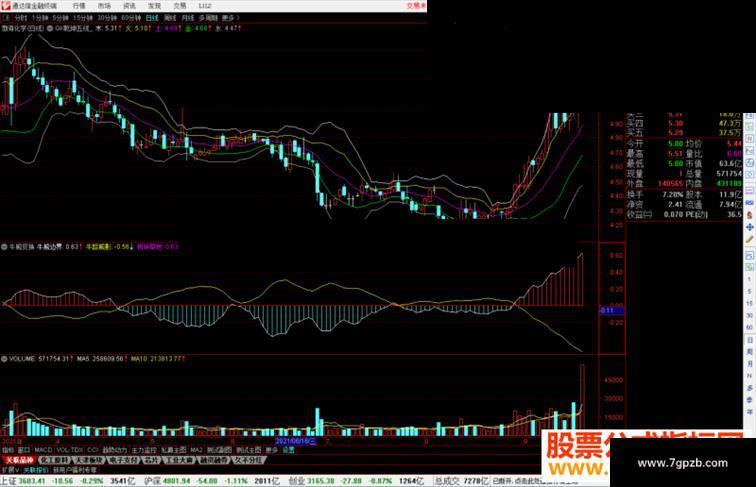Viewport: 756px width, 487px height.
Task: Select the 月线 period tab
Action: pos(188,18)
